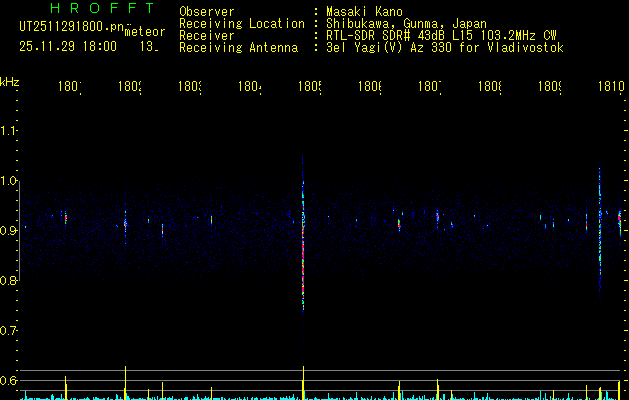Click the kHz axis unit label
Screen dimensions: 629x400
[x=10, y=82]
